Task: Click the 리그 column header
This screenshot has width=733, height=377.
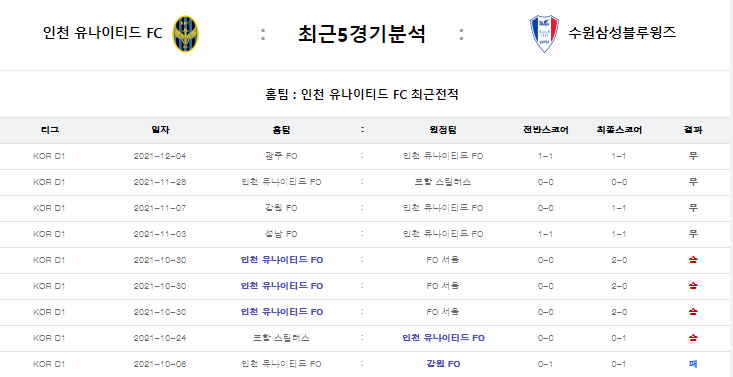Action: click(x=49, y=130)
